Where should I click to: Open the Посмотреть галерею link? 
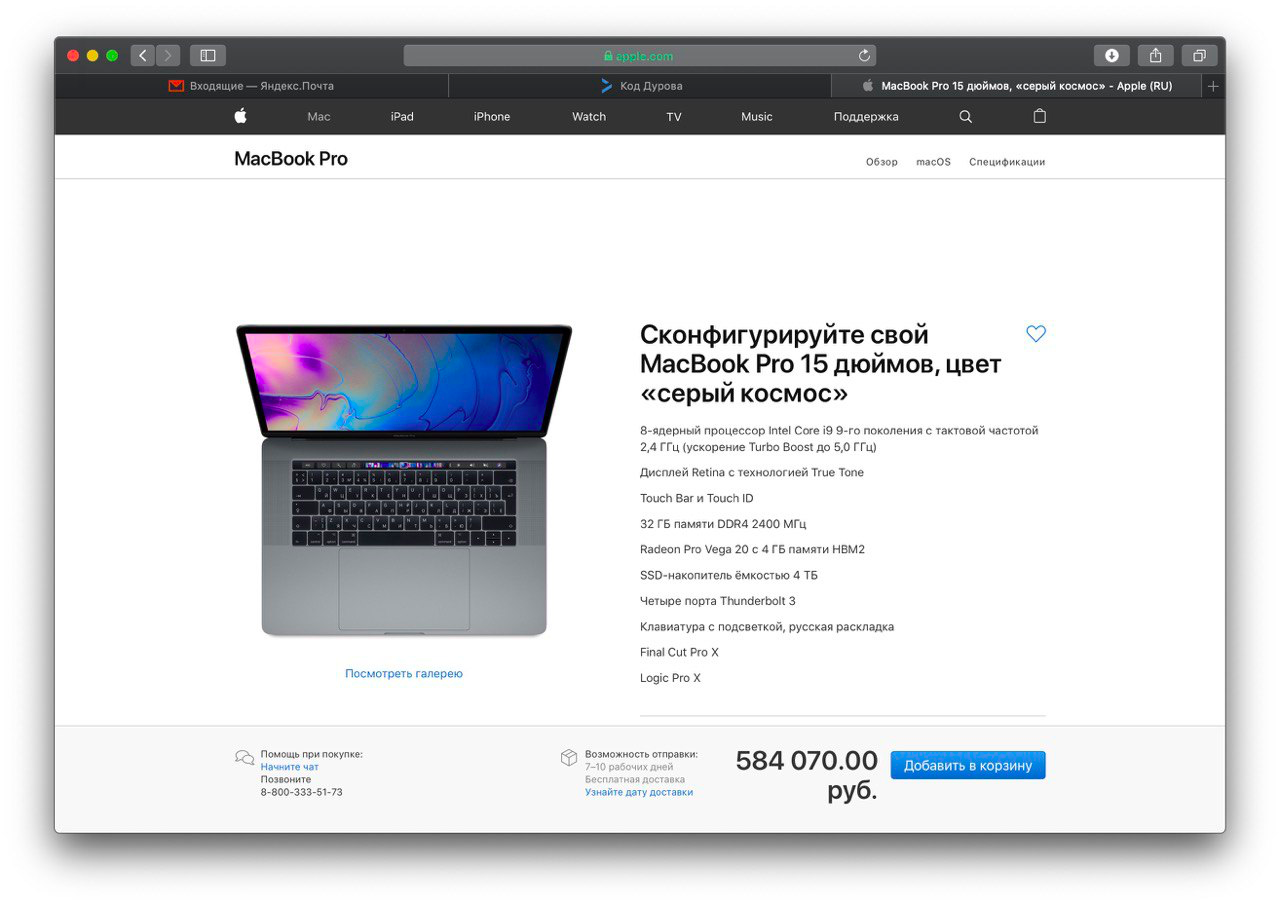[404, 674]
